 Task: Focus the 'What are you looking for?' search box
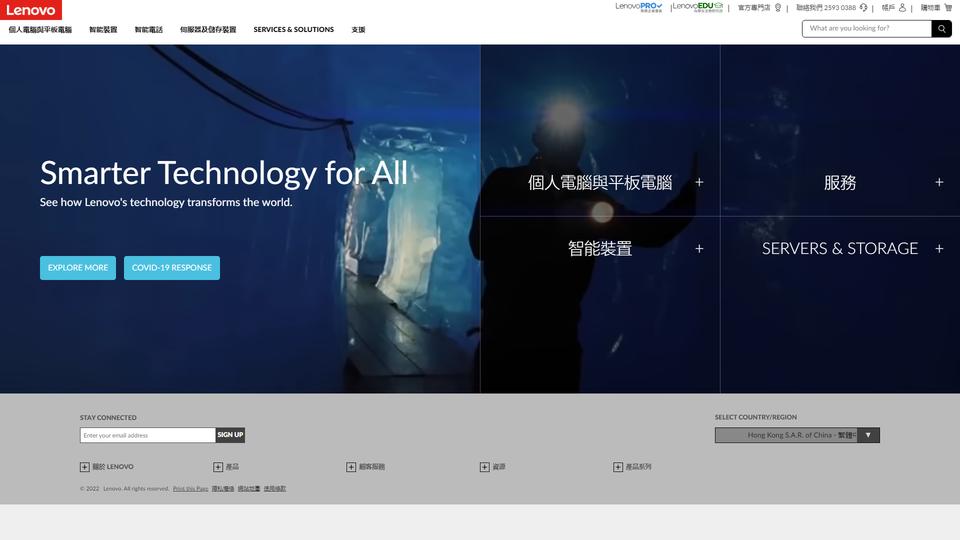coord(867,28)
